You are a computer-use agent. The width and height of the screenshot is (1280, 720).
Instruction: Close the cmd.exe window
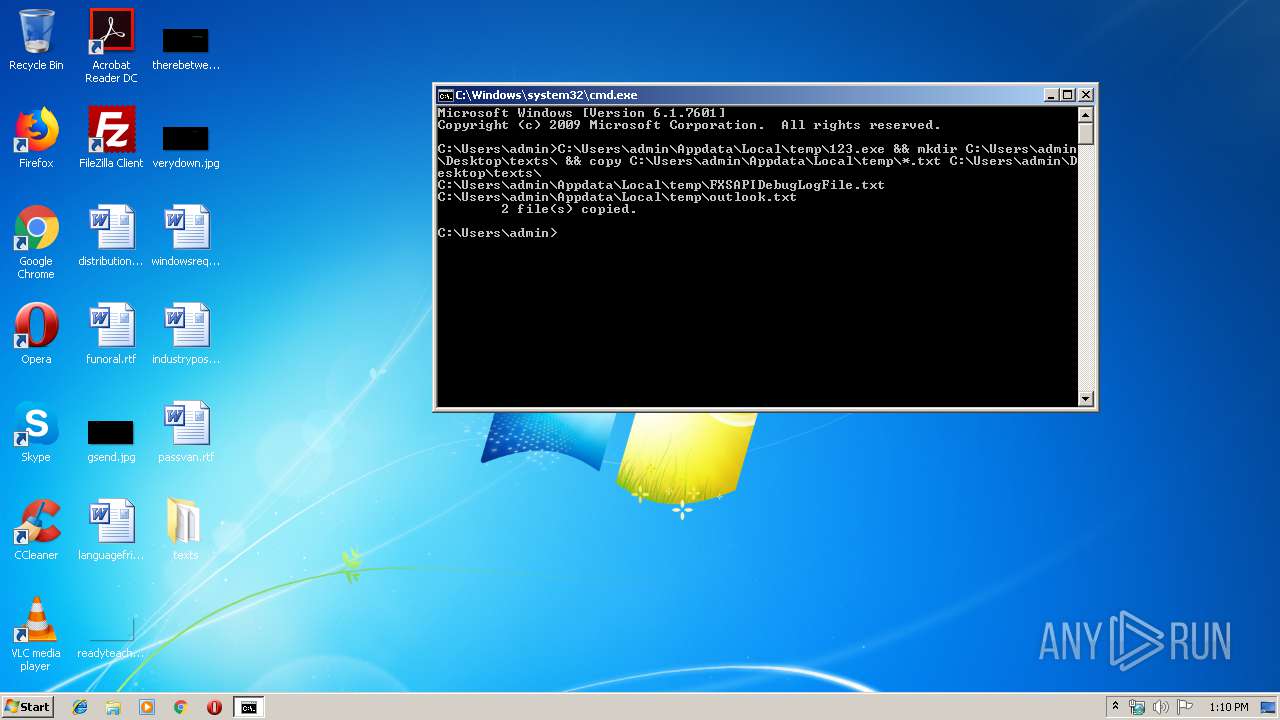tap(1086, 95)
